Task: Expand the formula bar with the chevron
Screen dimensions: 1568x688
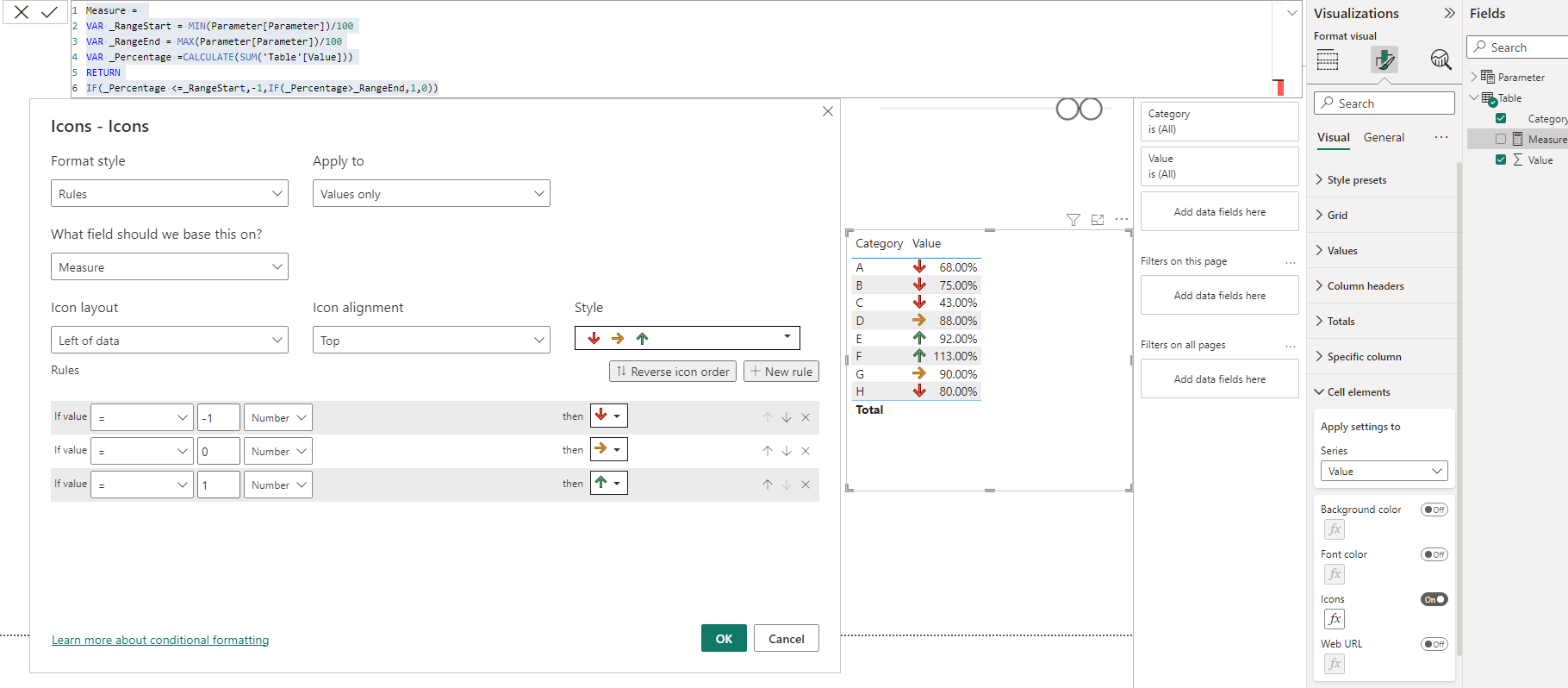Action: (1292, 13)
